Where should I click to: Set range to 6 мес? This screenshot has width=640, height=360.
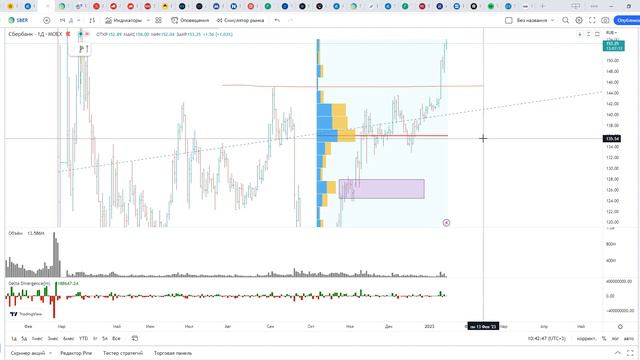coord(69,338)
